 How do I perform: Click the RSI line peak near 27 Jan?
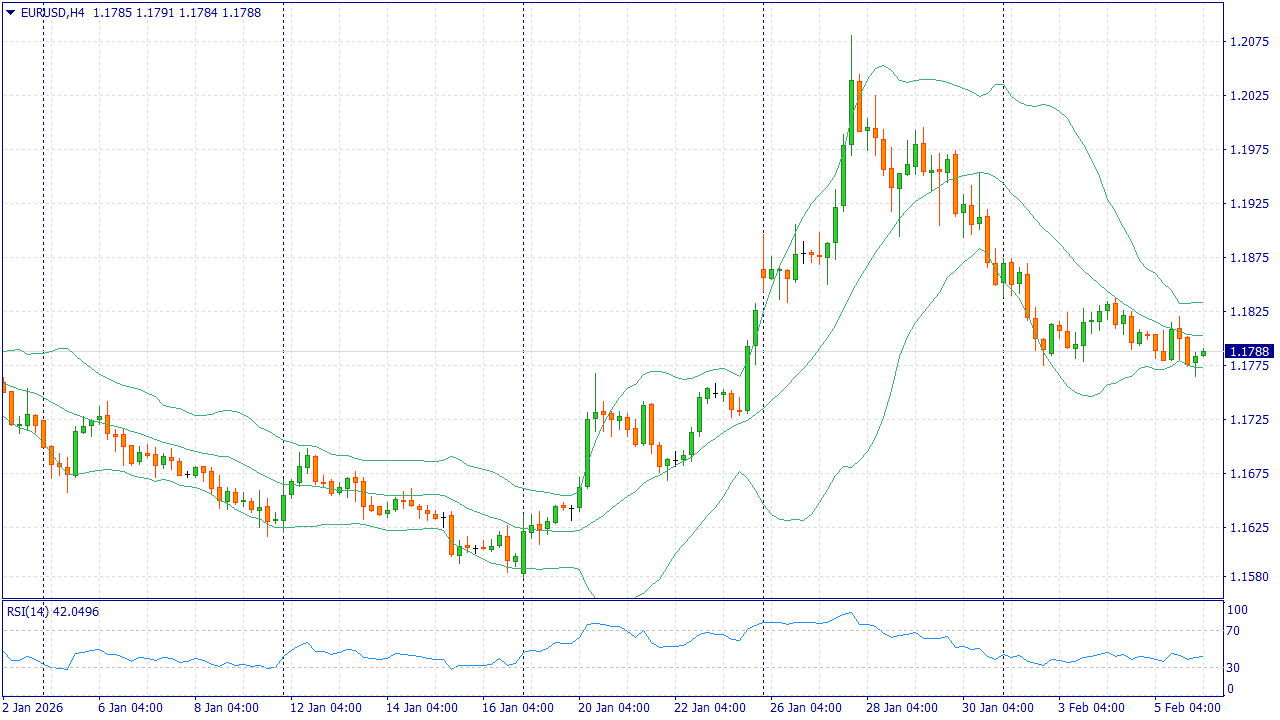pyautogui.click(x=850, y=613)
